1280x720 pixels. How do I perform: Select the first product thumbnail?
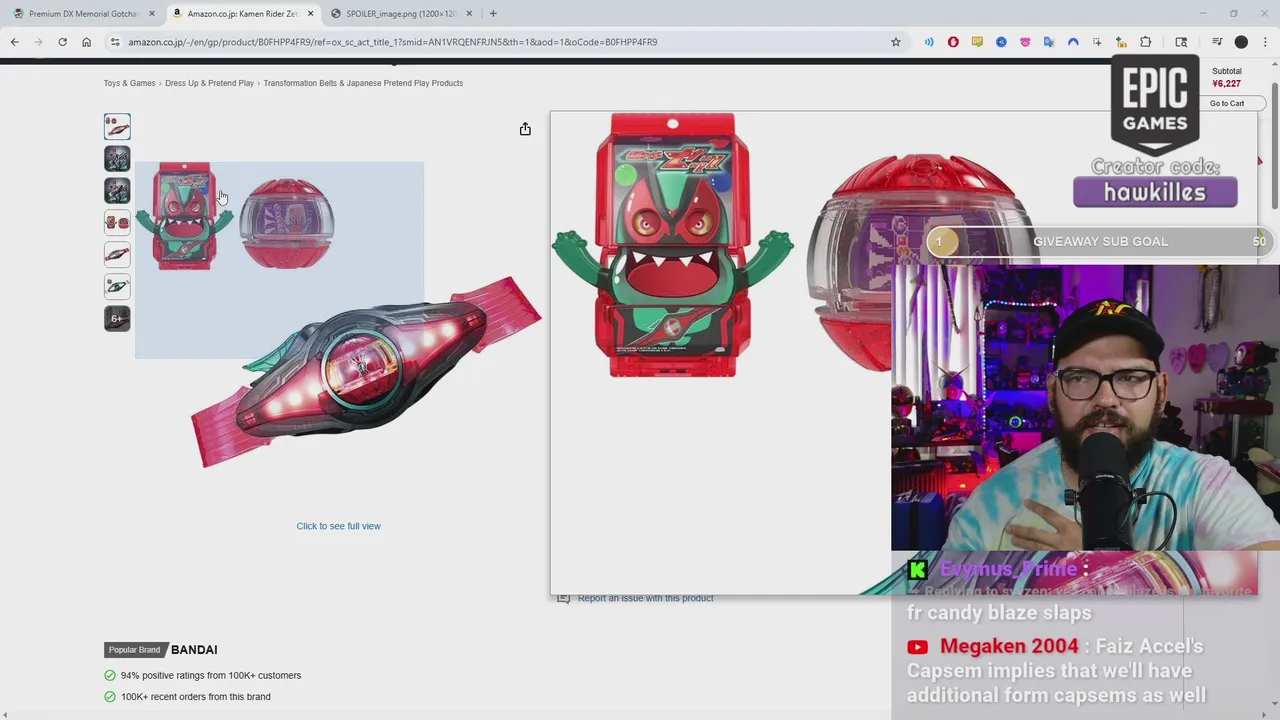[117, 127]
